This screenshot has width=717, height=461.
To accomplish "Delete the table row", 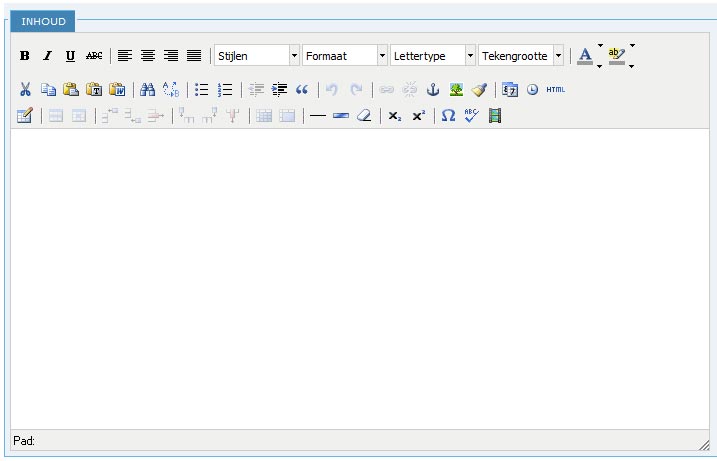I will point(155,116).
